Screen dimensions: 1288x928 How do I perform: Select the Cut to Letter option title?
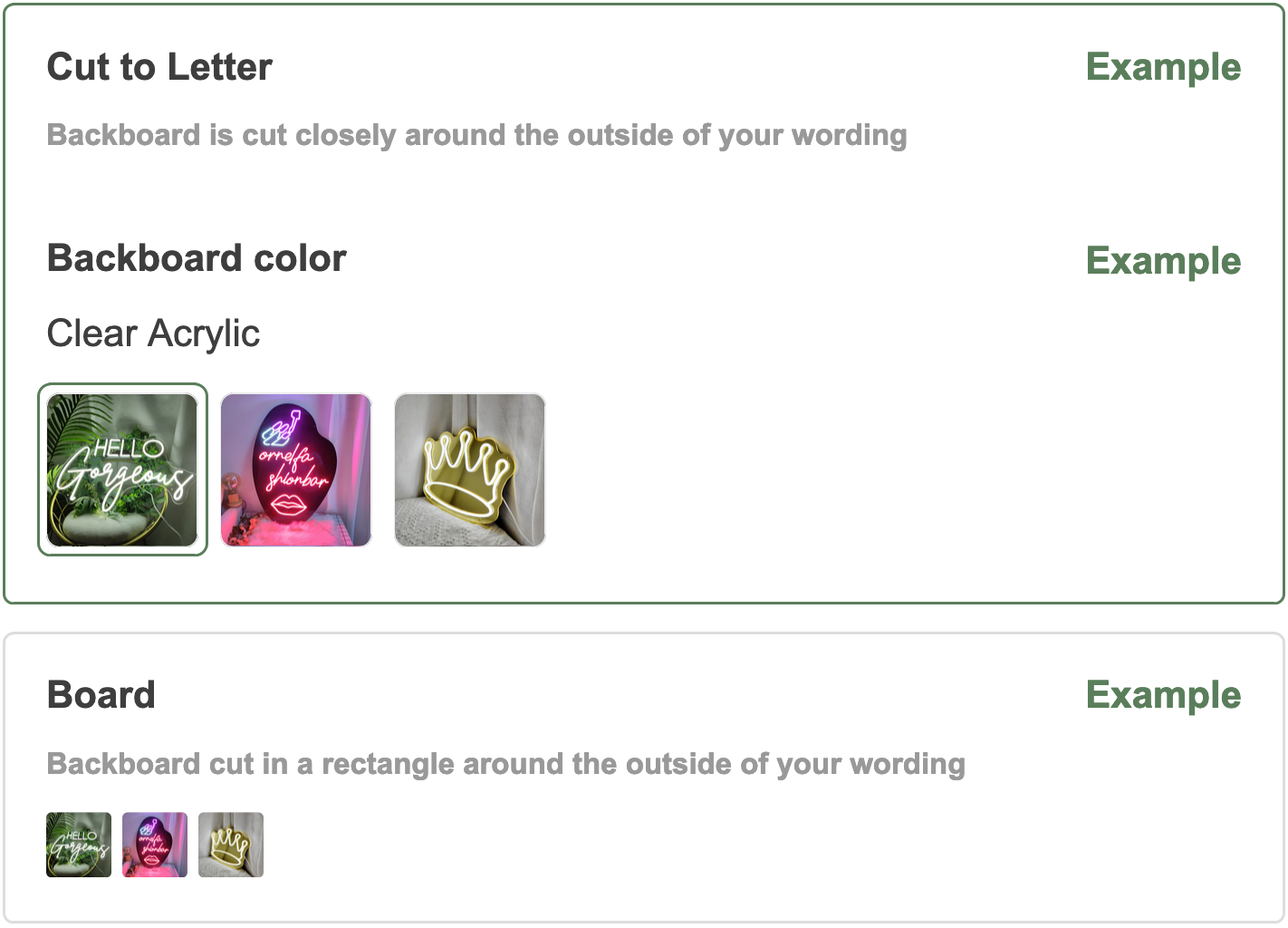(159, 67)
